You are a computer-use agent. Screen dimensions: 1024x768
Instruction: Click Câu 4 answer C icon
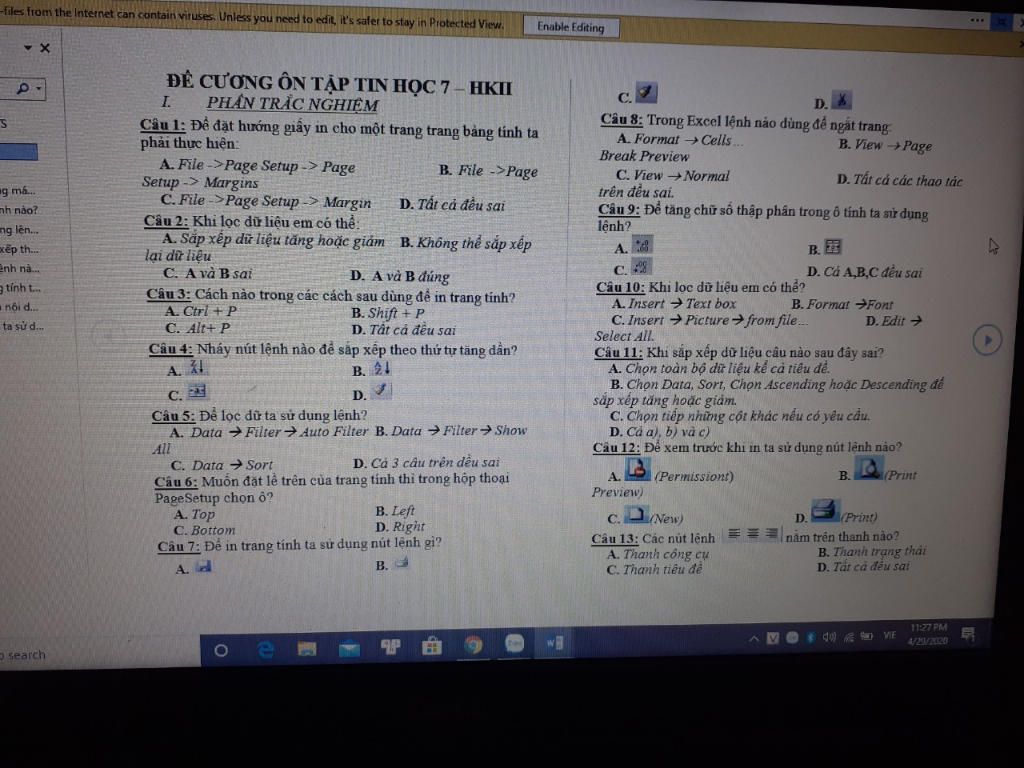[197, 391]
